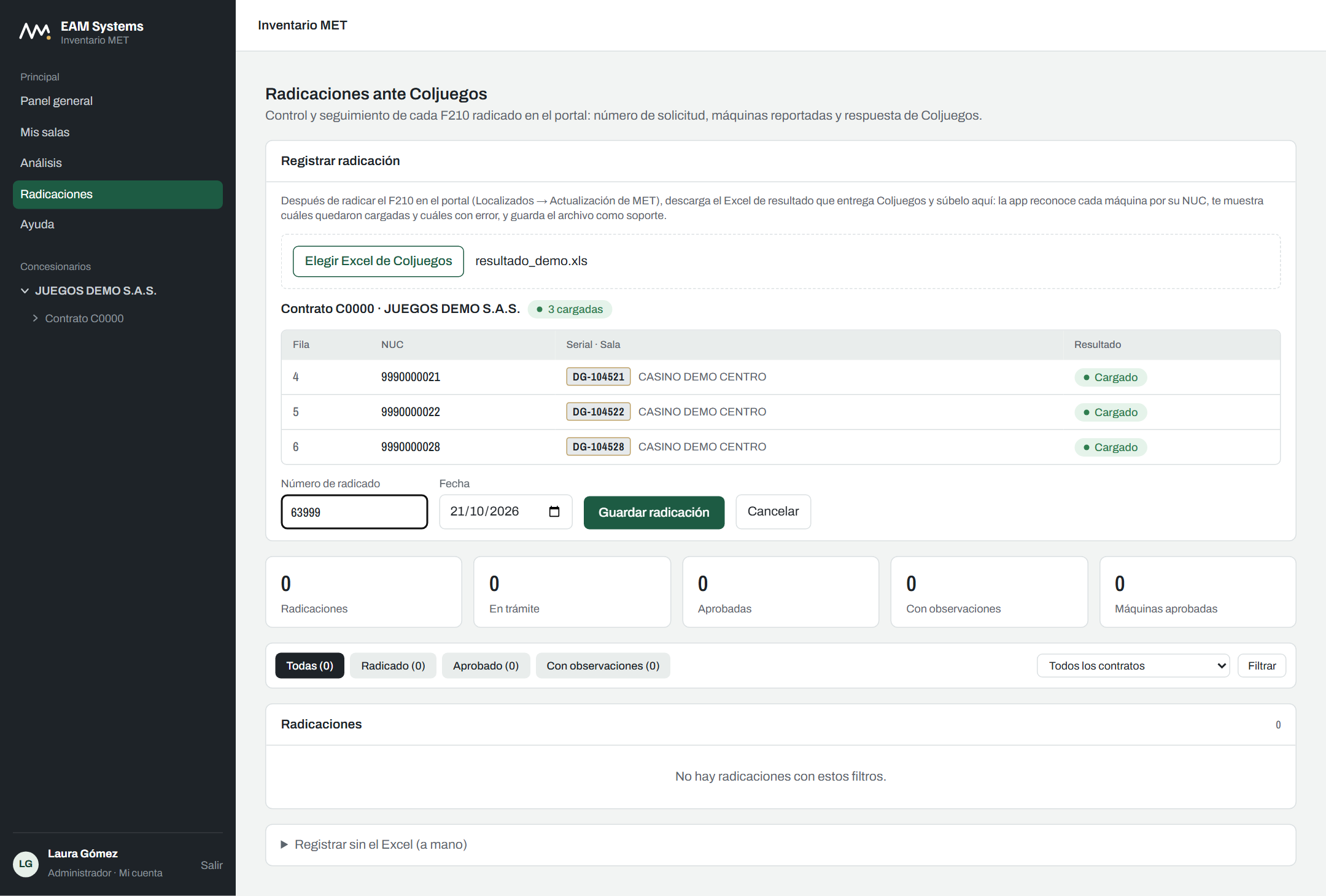
Task: Click Cargado badge in row 6
Action: tap(1110, 447)
